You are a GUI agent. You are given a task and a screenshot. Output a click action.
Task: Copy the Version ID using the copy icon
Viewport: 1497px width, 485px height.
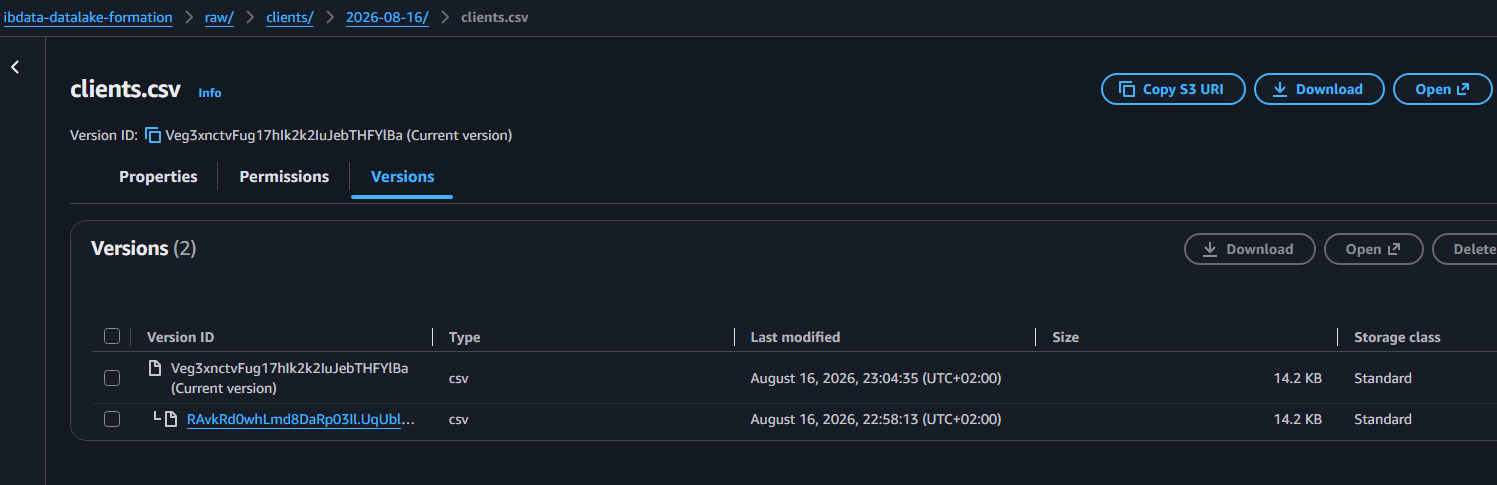click(153, 135)
